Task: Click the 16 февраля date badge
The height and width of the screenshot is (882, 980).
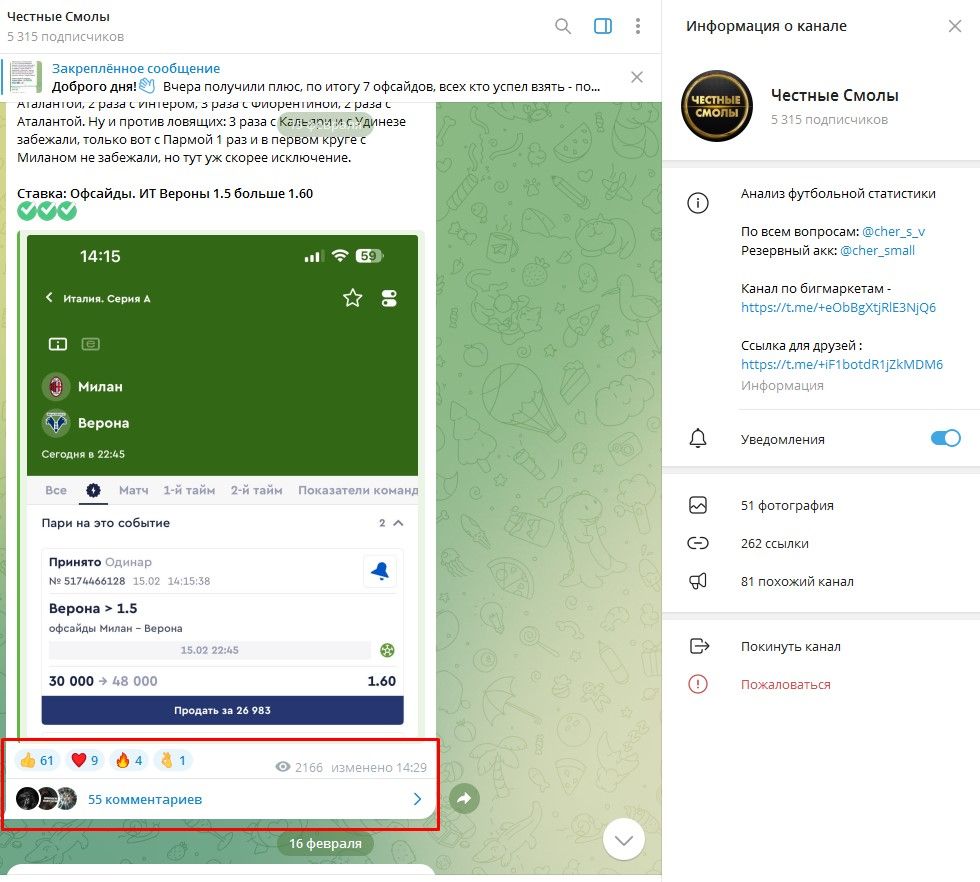Action: pos(326,843)
